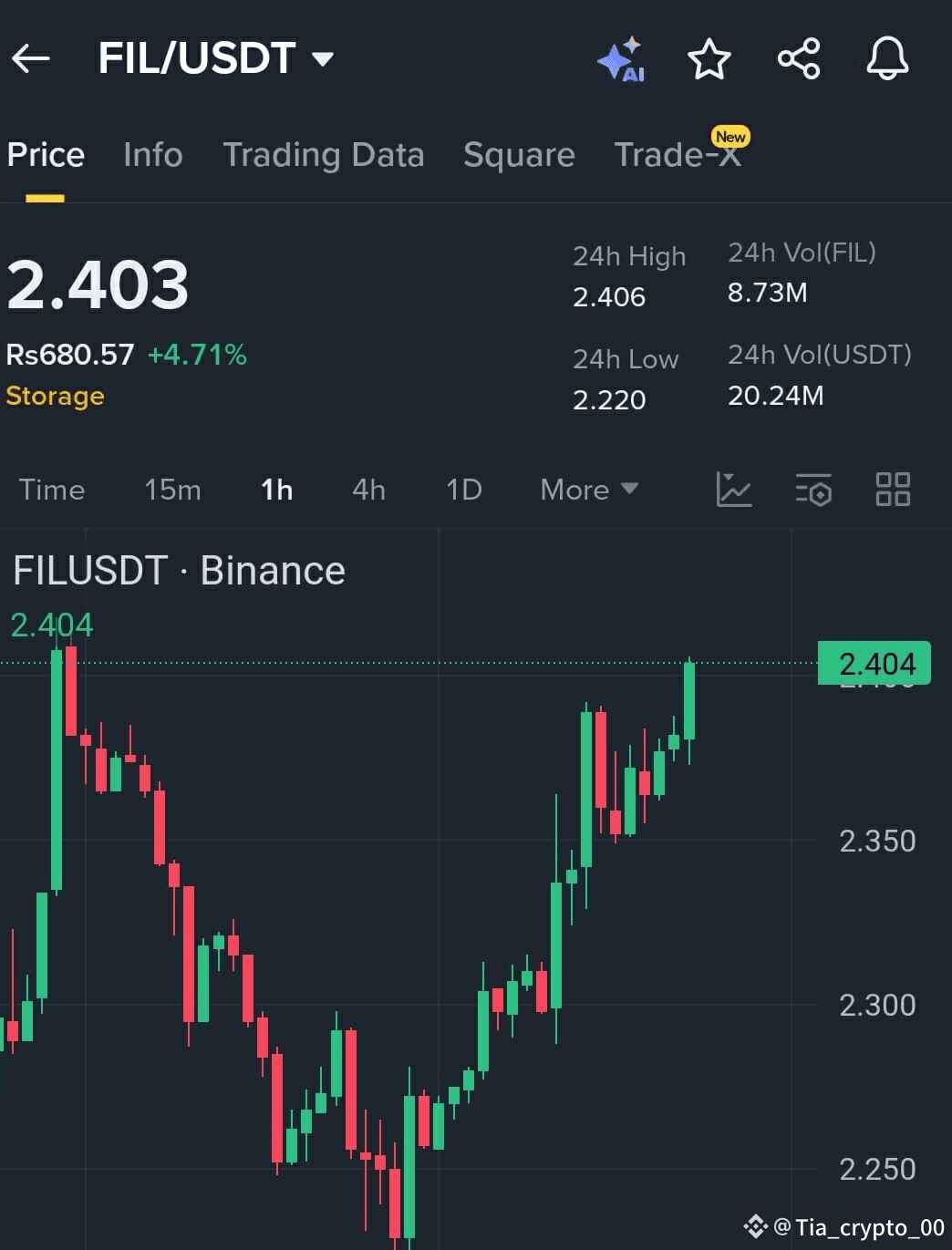Select the 4h chart interval
The image size is (952, 1250).
click(x=368, y=490)
